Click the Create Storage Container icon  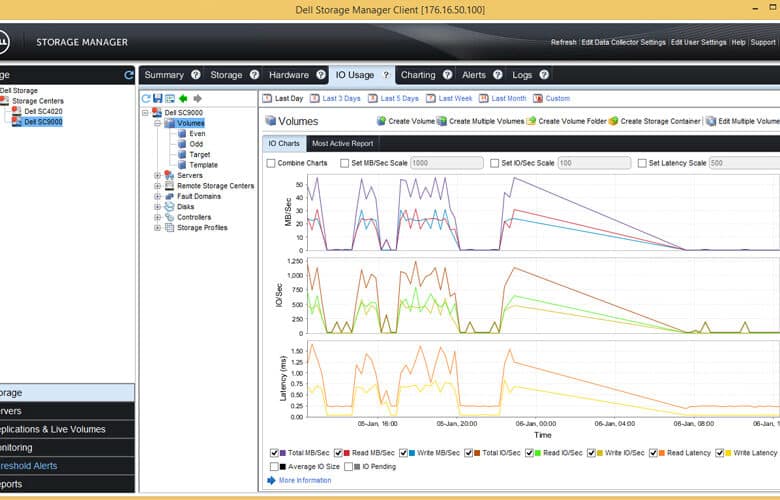(613, 121)
